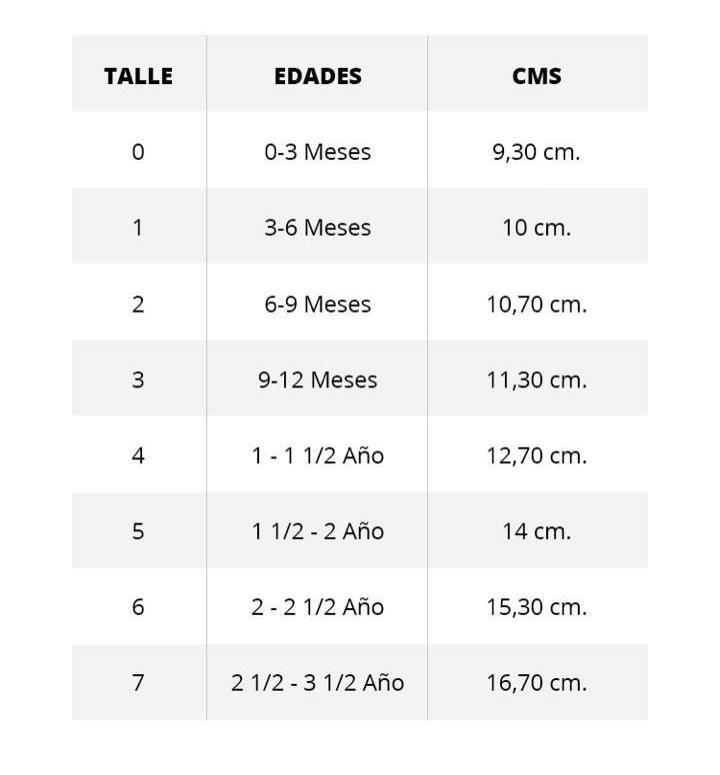Image resolution: width=720 pixels, height=775 pixels.
Task: Select the 2 - 2 1/2 Año cell
Action: (317, 607)
